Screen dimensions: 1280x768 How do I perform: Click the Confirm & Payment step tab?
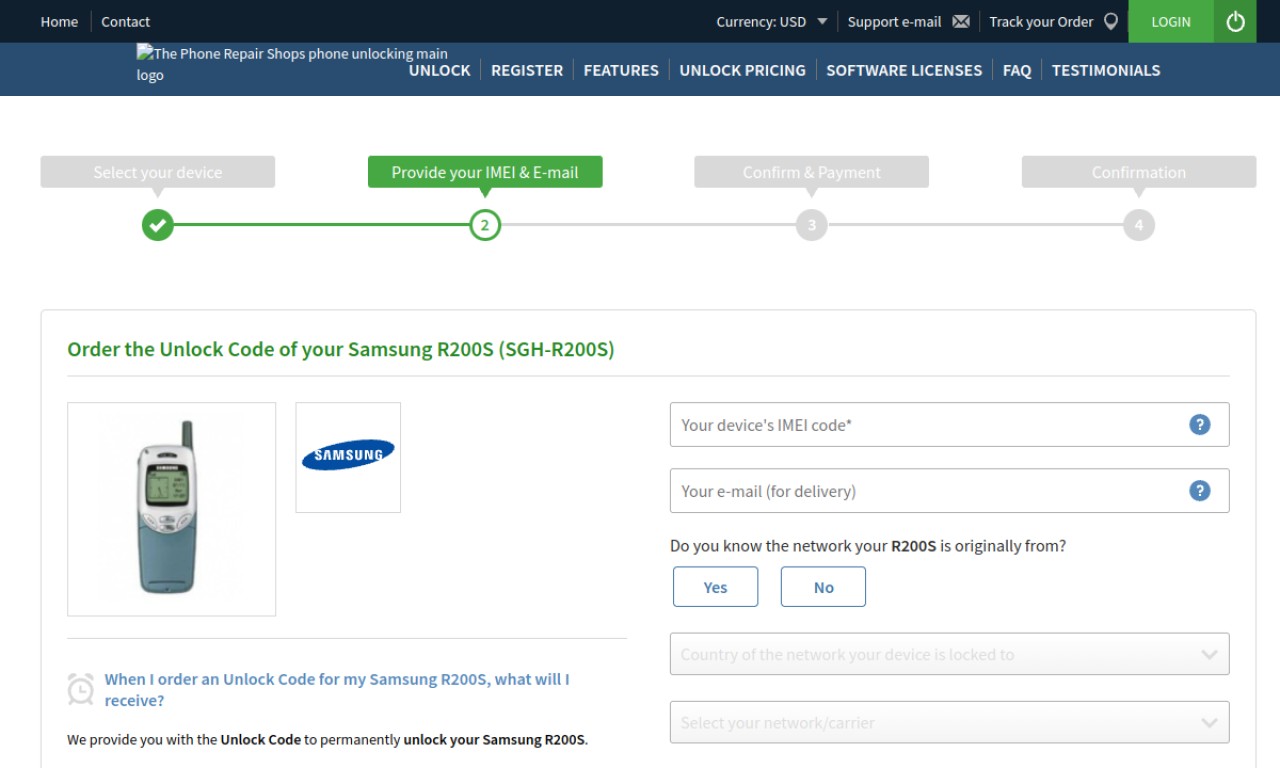click(812, 172)
